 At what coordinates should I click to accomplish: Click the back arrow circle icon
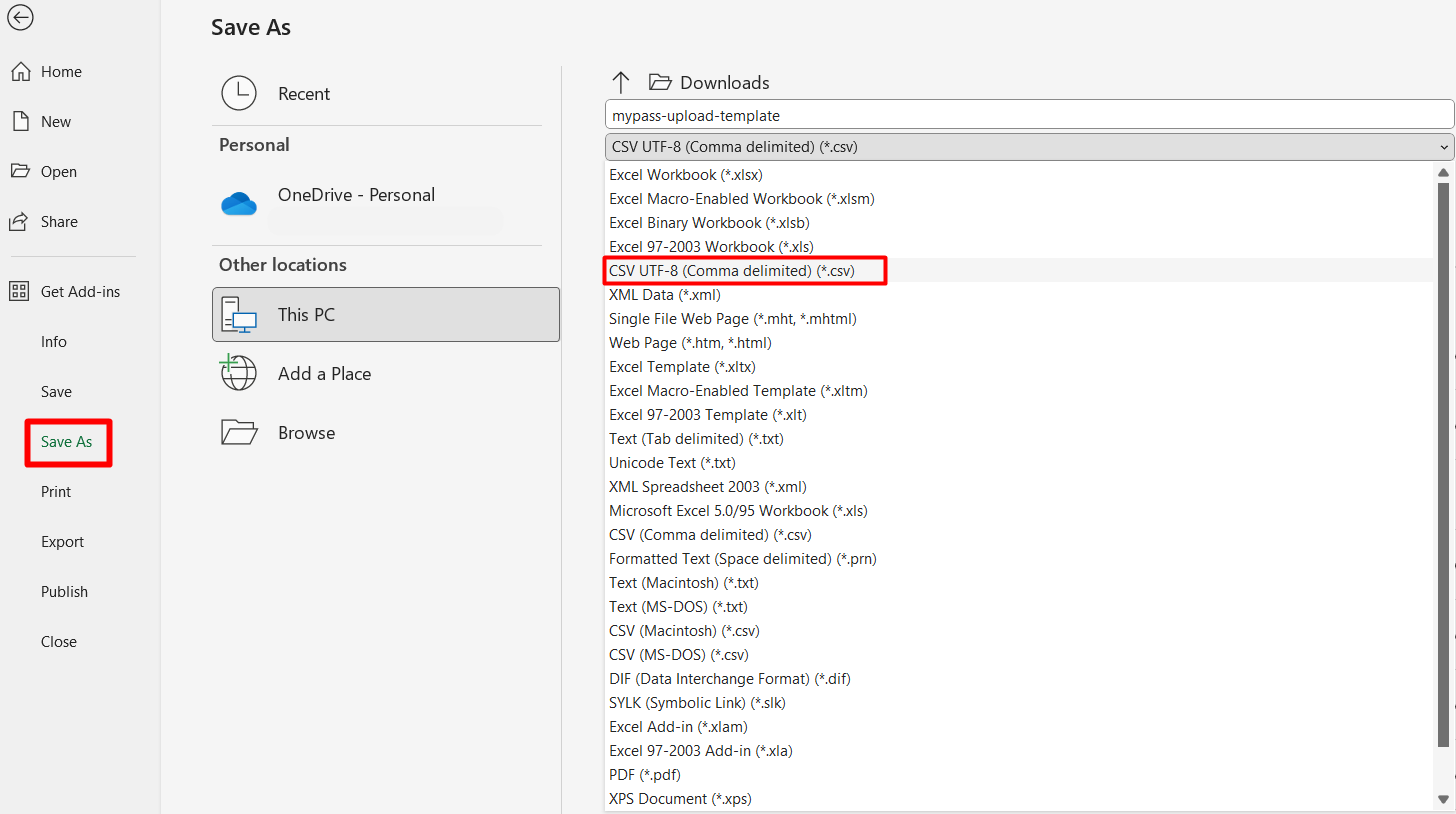(x=20, y=18)
